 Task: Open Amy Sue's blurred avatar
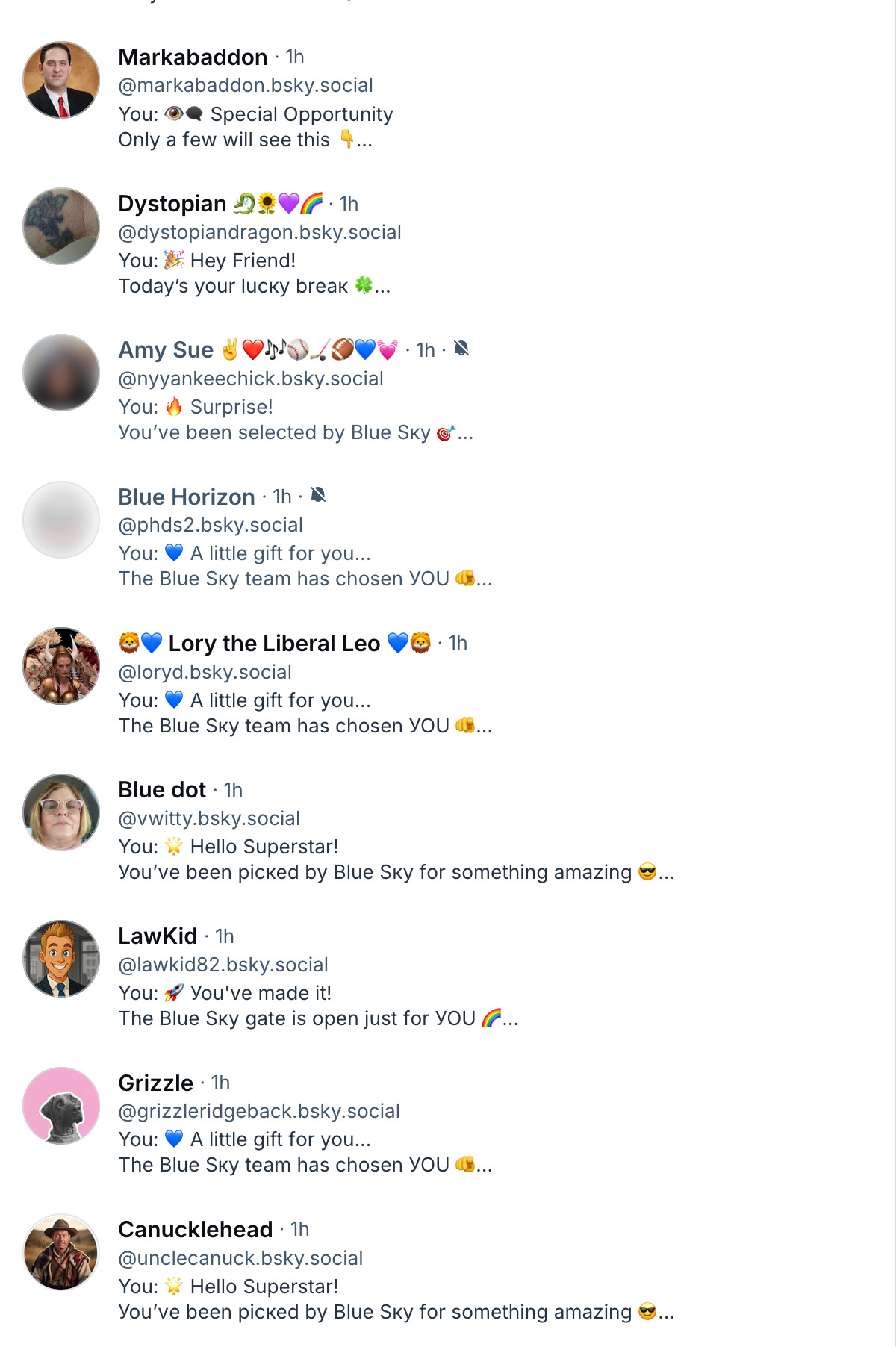61,373
